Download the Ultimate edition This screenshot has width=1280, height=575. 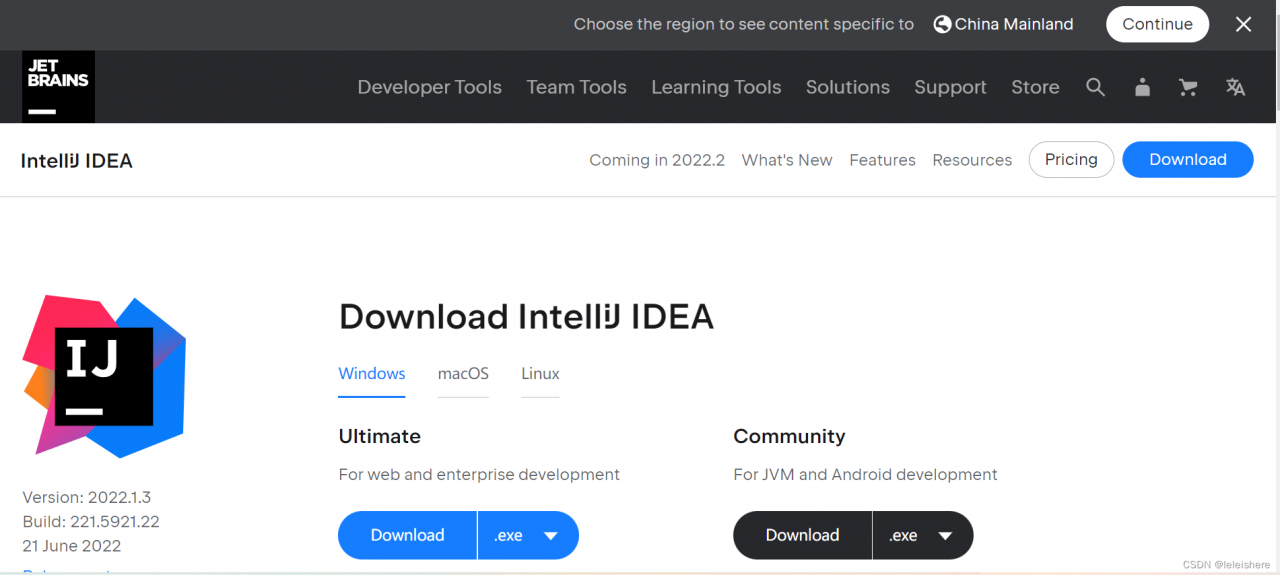click(408, 535)
